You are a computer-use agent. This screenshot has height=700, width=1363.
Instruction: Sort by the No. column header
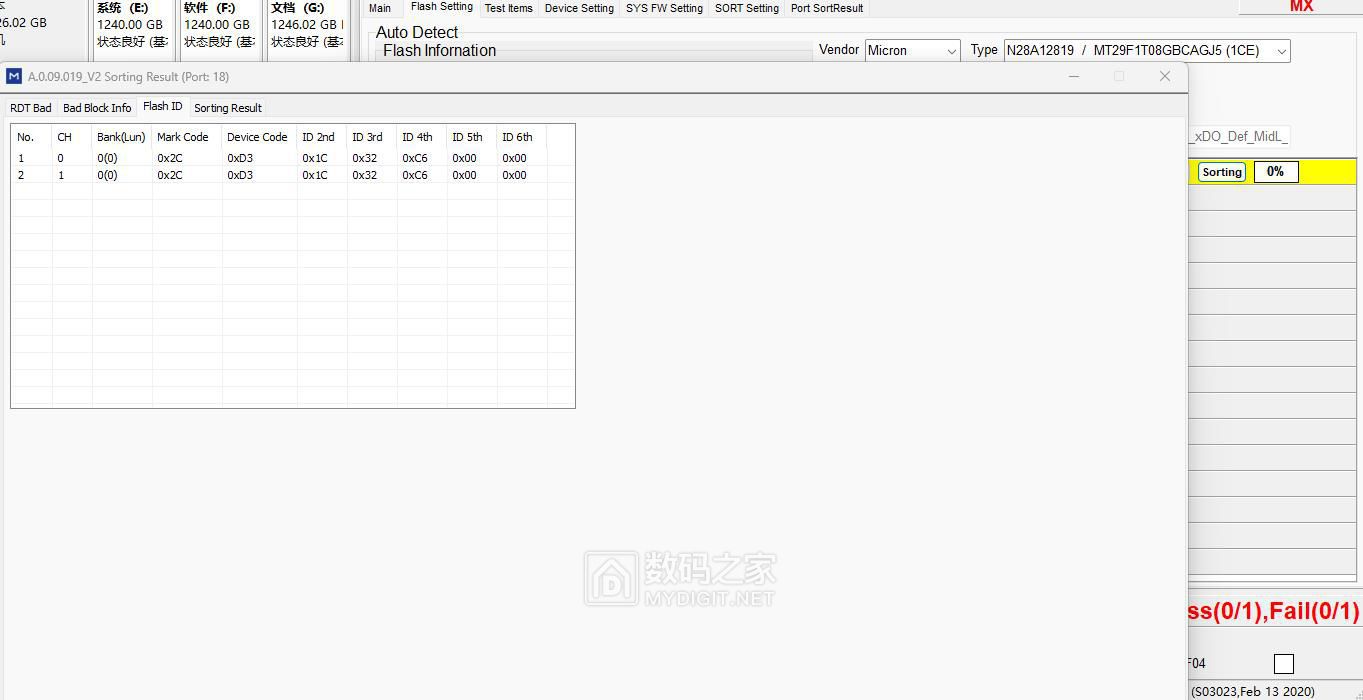pyautogui.click(x=32, y=137)
